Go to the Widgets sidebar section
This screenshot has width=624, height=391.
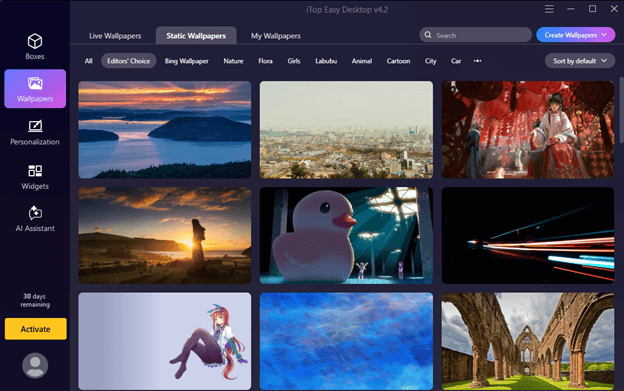pyautogui.click(x=35, y=177)
